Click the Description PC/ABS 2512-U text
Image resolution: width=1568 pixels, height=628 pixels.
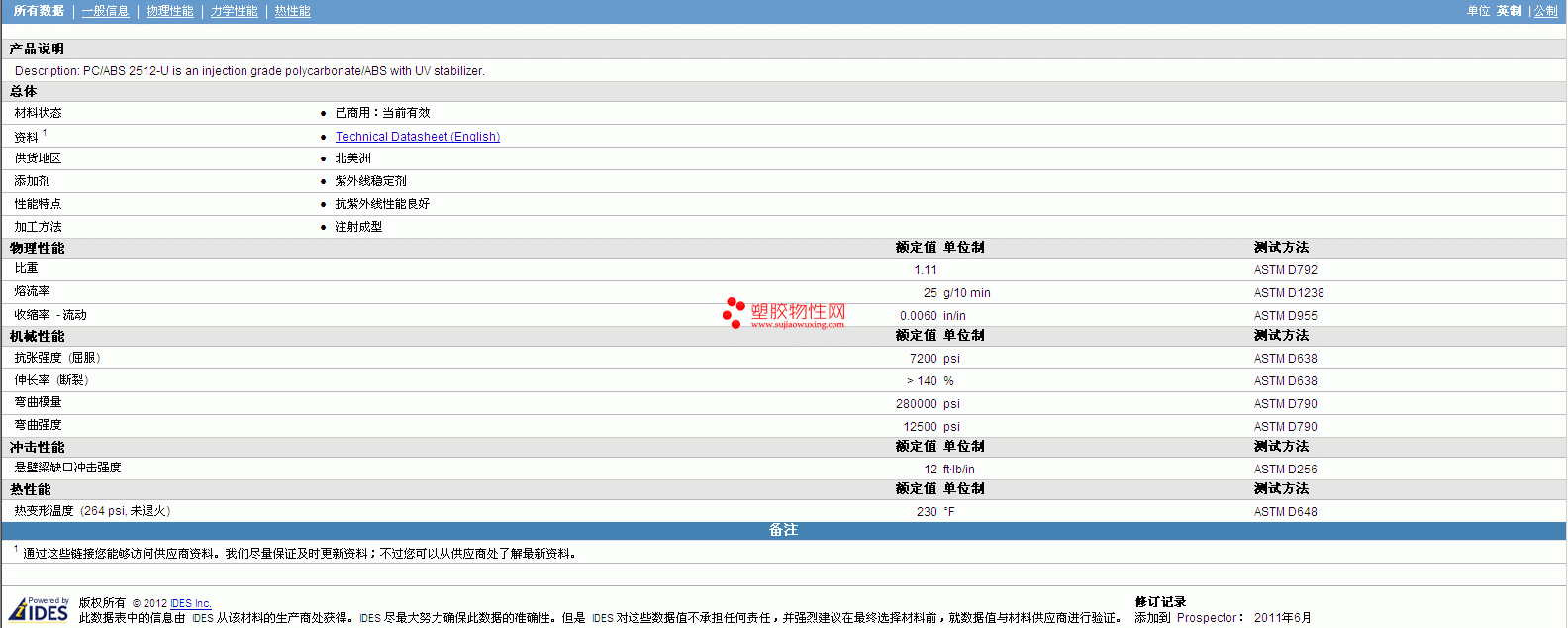249,71
